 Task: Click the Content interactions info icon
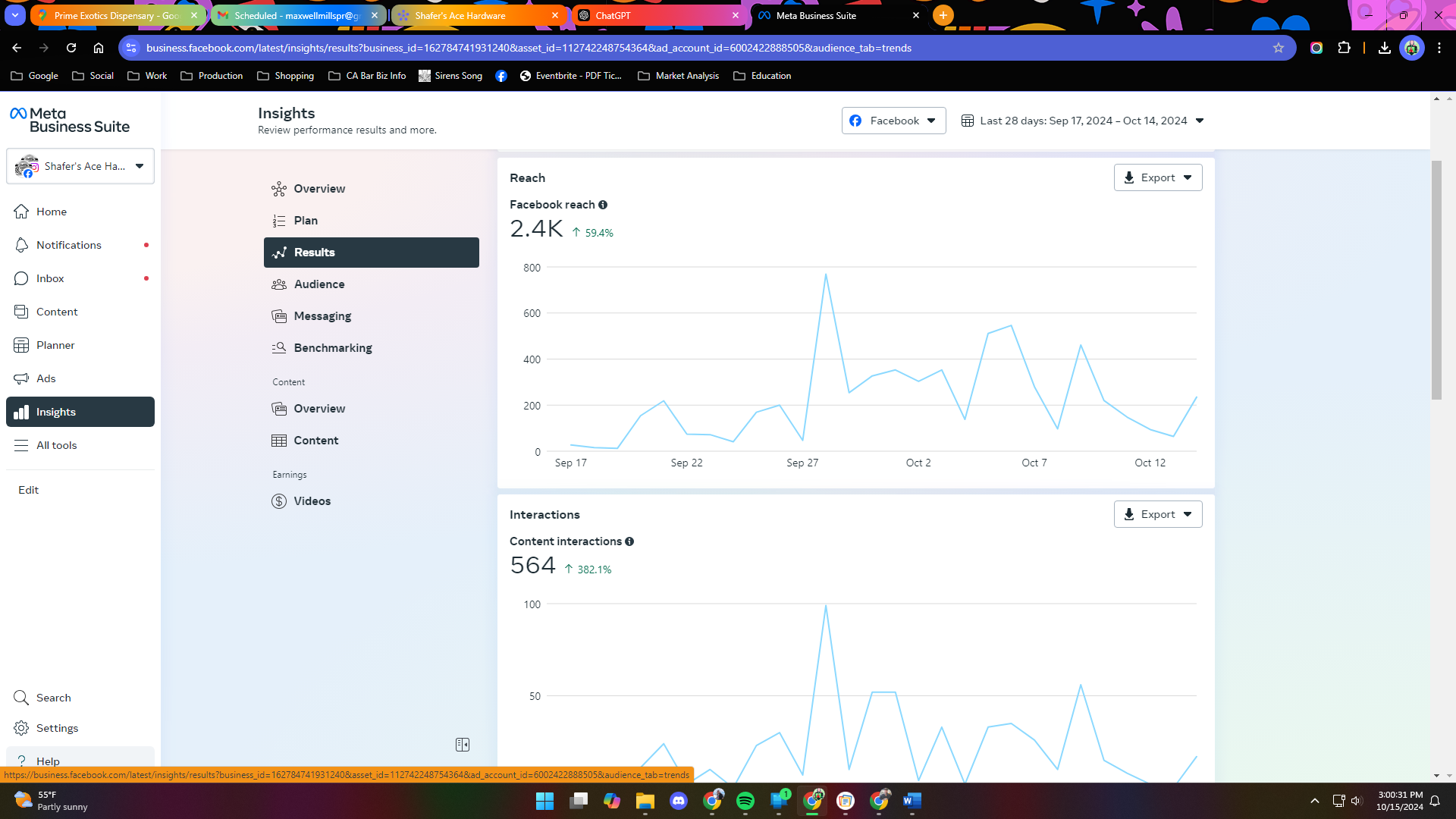pos(629,541)
